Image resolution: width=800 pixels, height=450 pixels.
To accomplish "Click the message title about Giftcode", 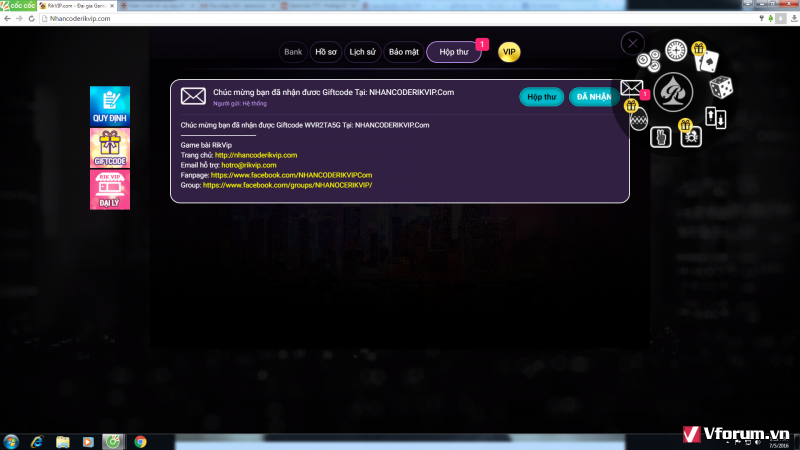I will click(x=333, y=92).
